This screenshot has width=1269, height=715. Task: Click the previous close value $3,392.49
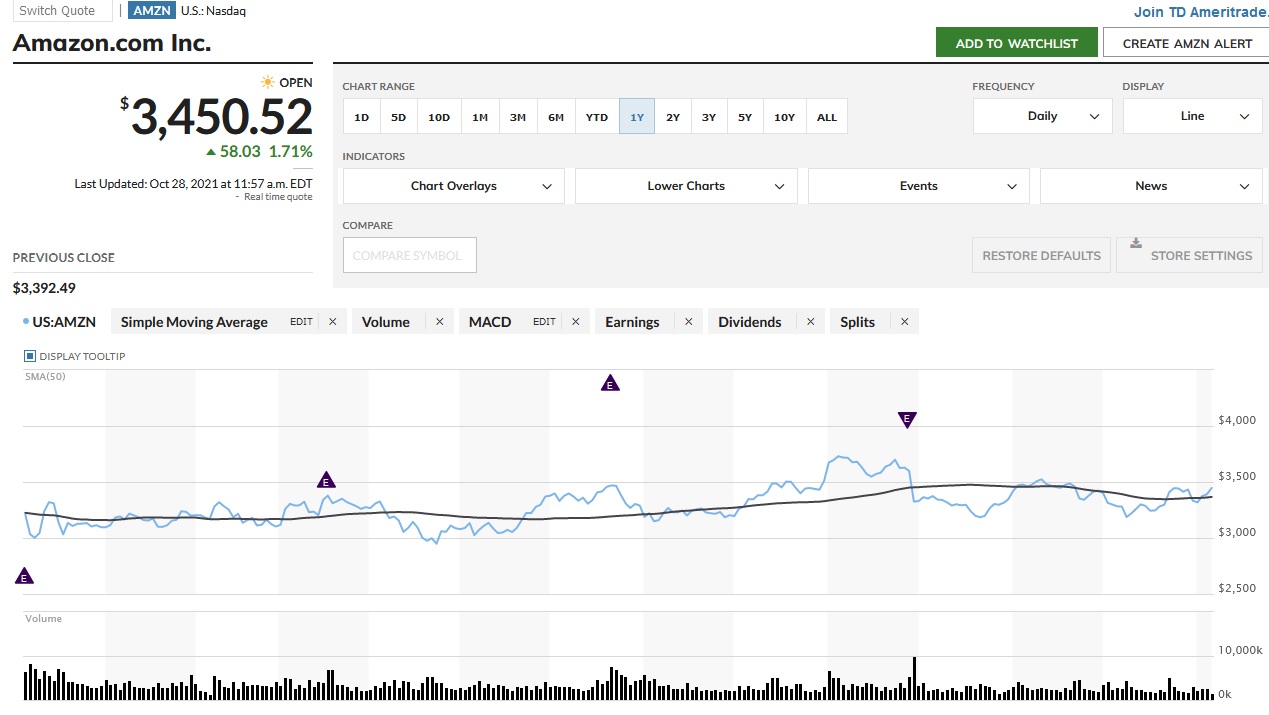[x=44, y=288]
